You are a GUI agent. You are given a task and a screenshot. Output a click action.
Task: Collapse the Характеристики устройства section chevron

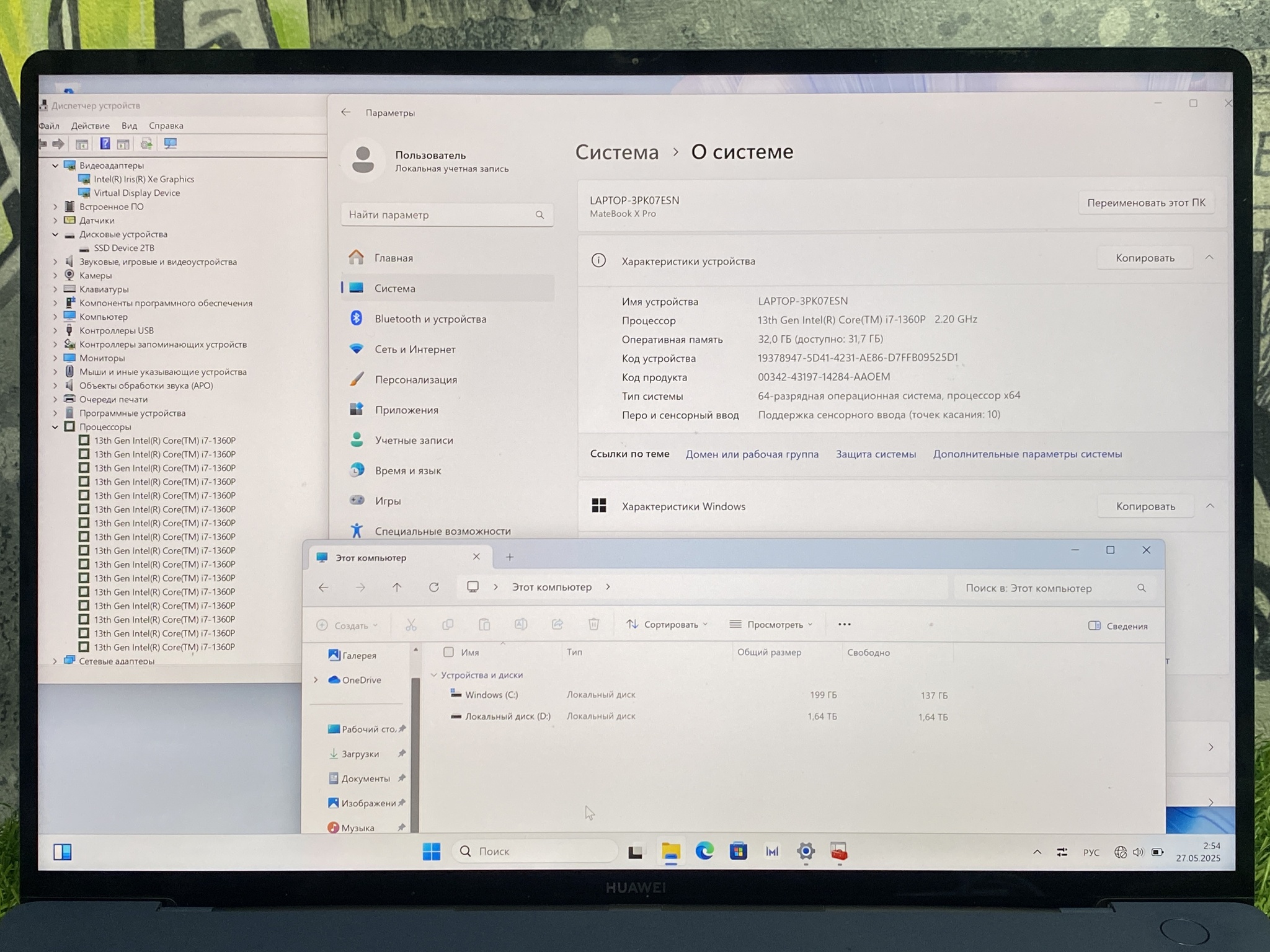1209,257
